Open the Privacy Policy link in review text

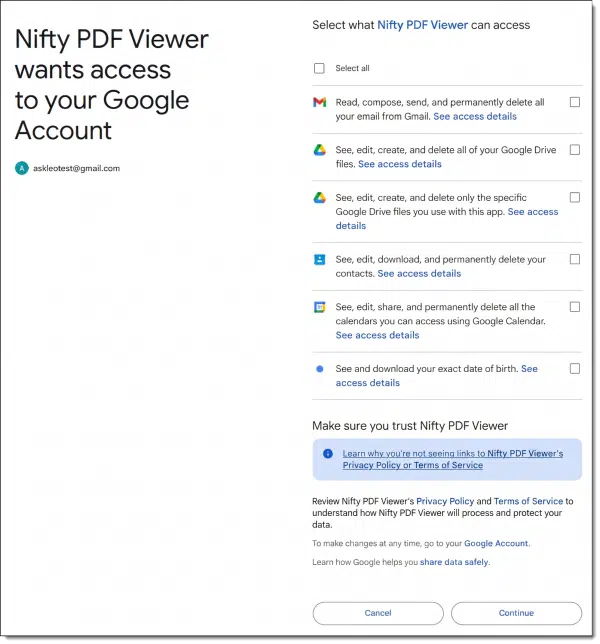445,501
